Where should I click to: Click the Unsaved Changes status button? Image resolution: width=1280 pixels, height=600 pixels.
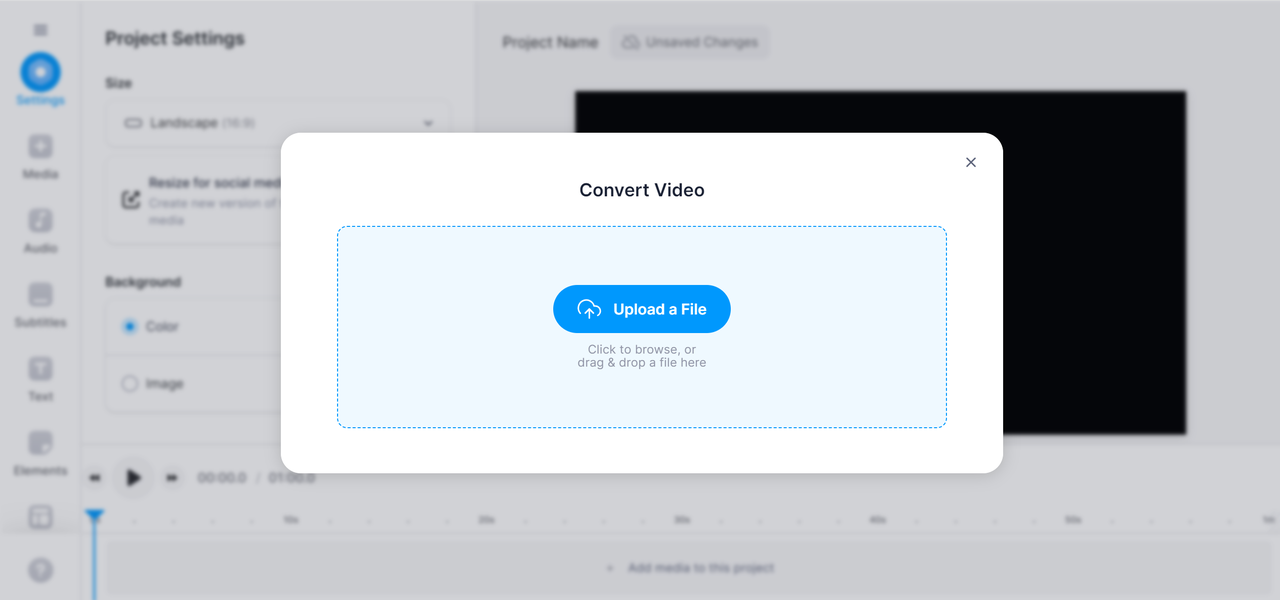[x=690, y=42]
